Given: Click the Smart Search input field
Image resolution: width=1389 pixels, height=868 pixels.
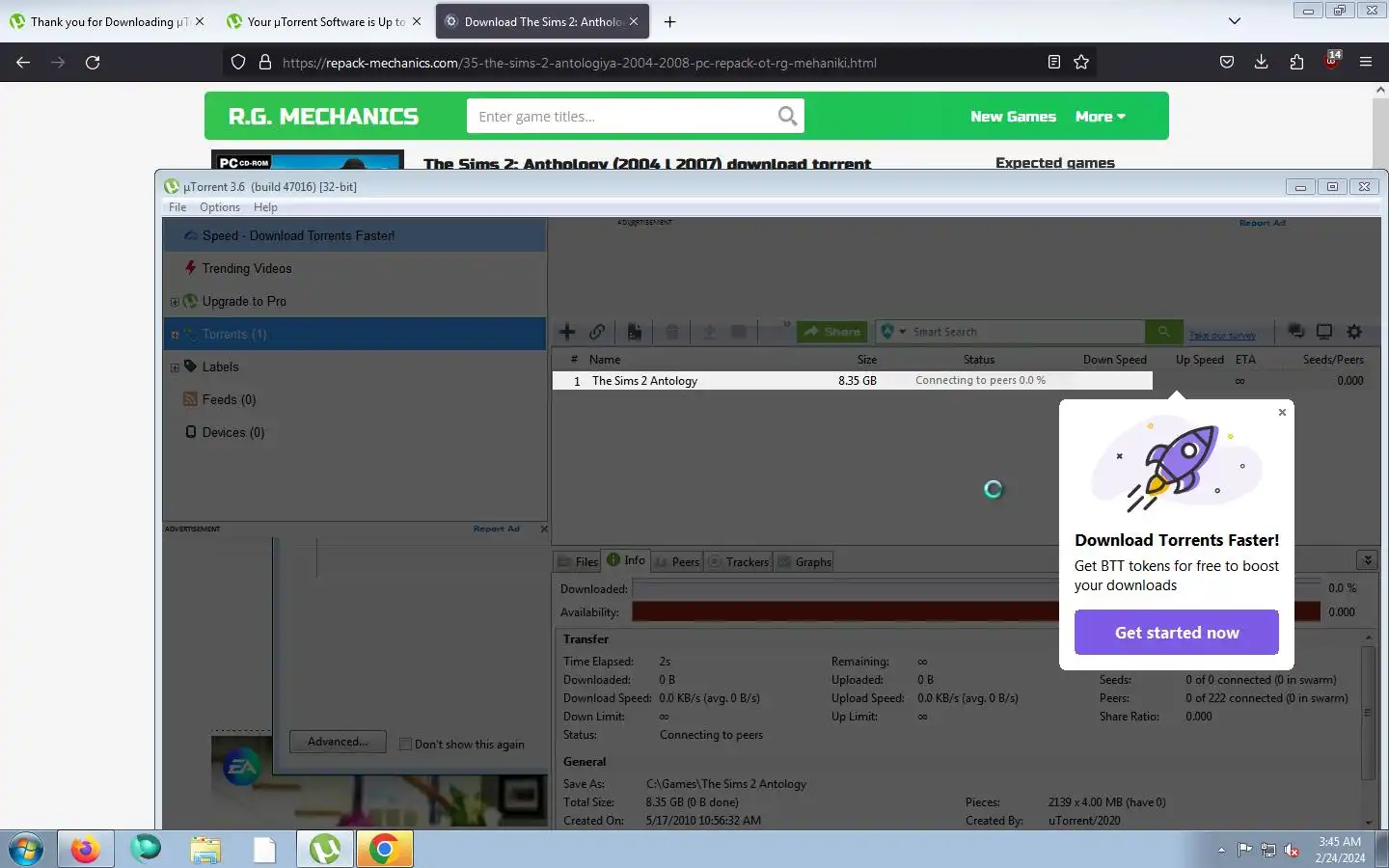Looking at the screenshot, I should [x=1026, y=332].
